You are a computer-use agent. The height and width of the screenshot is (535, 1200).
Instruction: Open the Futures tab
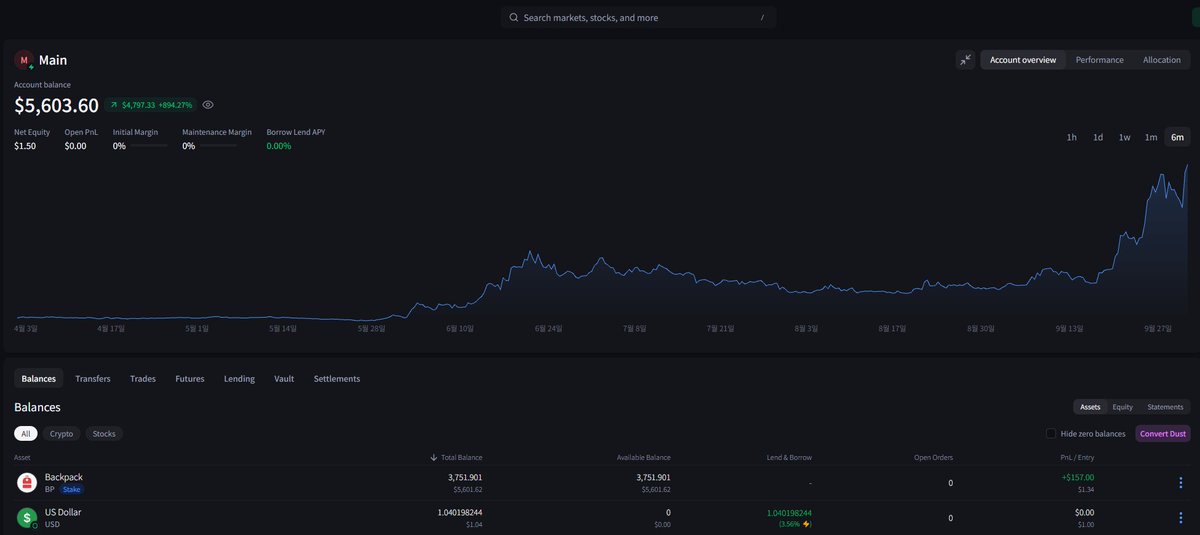(x=189, y=378)
